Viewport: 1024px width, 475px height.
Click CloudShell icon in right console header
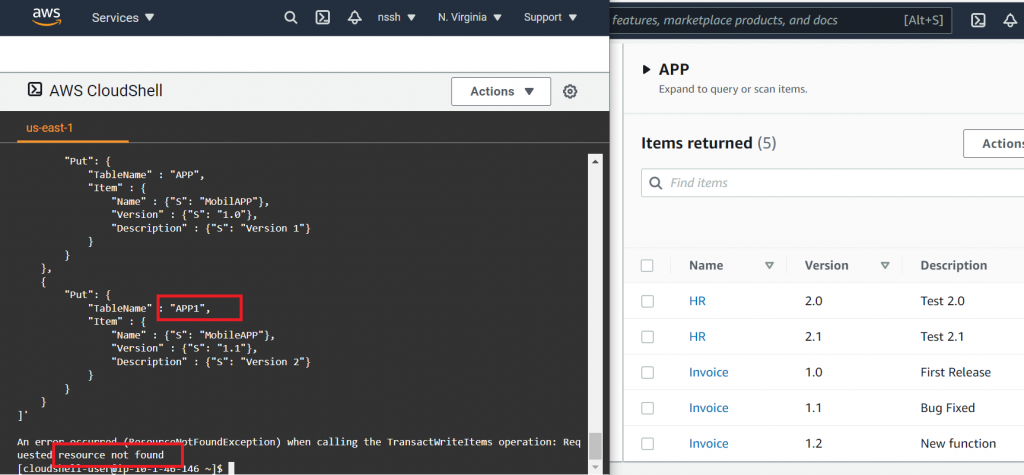pyautogui.click(x=979, y=20)
